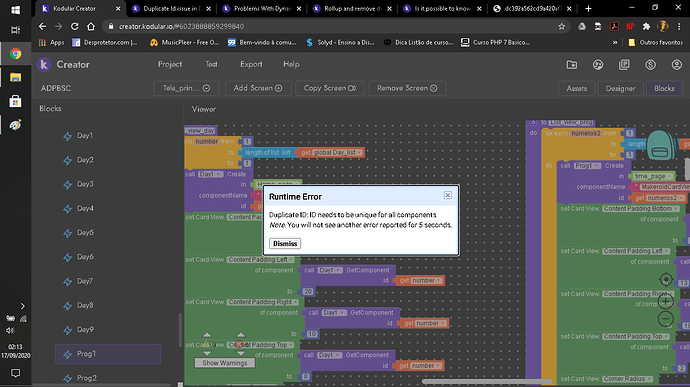690x387 pixels.
Task: Dismiss the Runtime Error dialog
Action: coord(285,243)
